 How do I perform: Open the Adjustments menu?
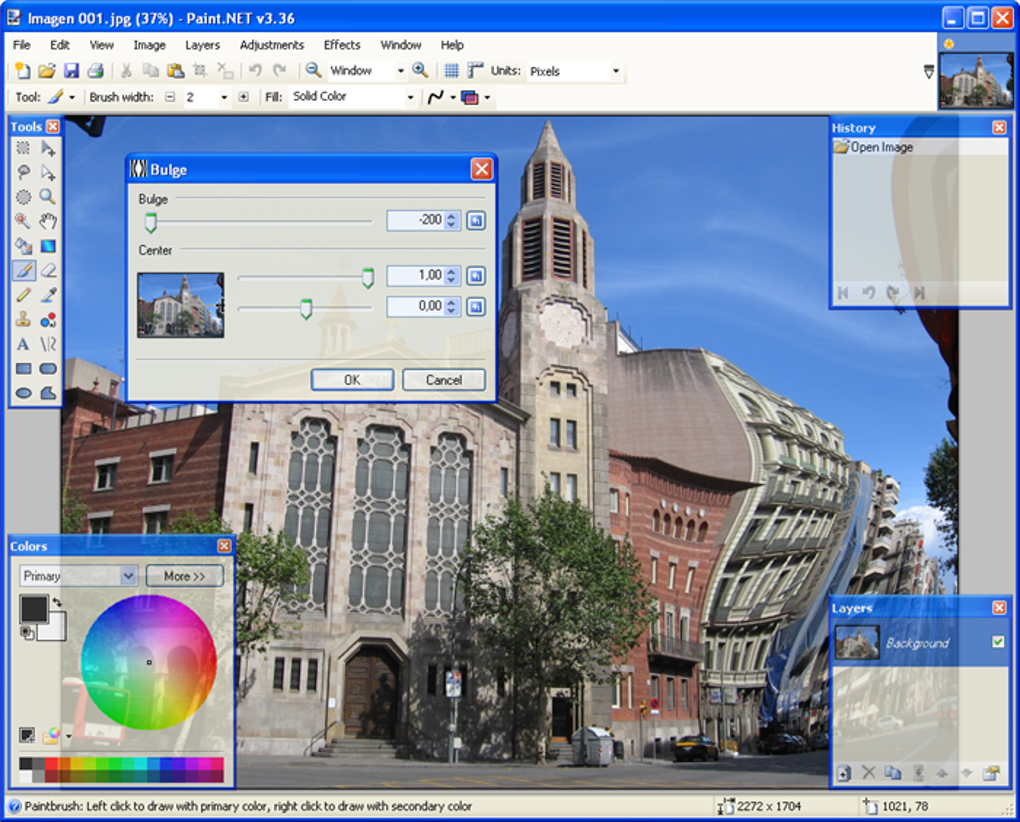point(271,45)
